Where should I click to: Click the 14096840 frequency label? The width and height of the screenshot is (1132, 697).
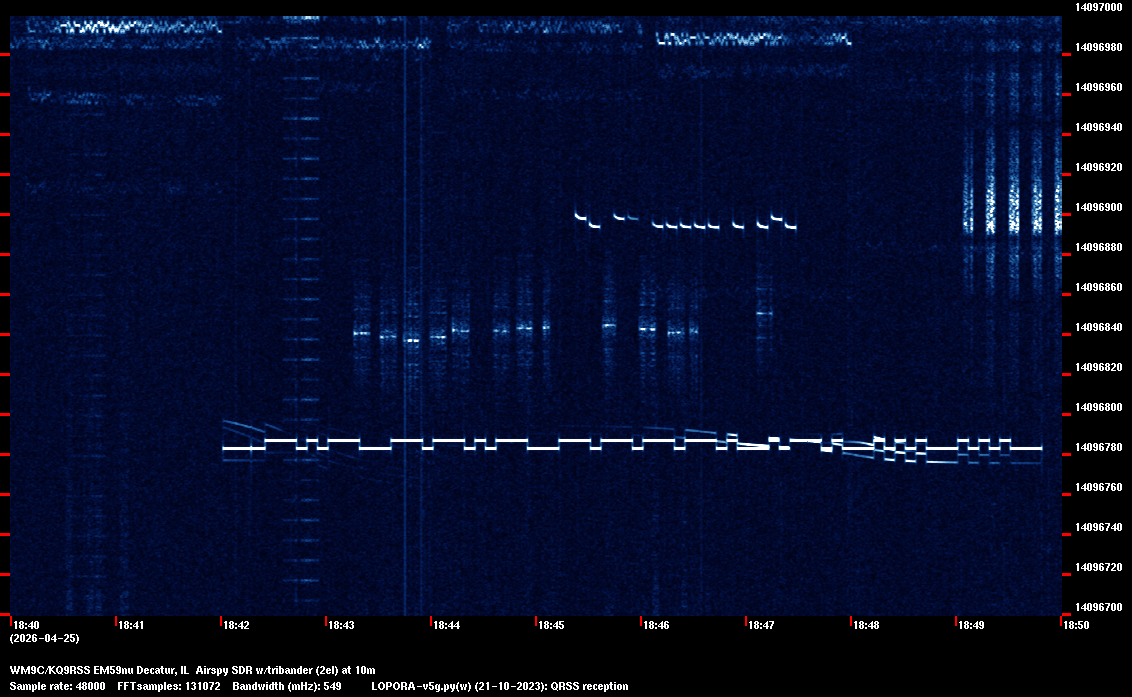coord(1099,327)
